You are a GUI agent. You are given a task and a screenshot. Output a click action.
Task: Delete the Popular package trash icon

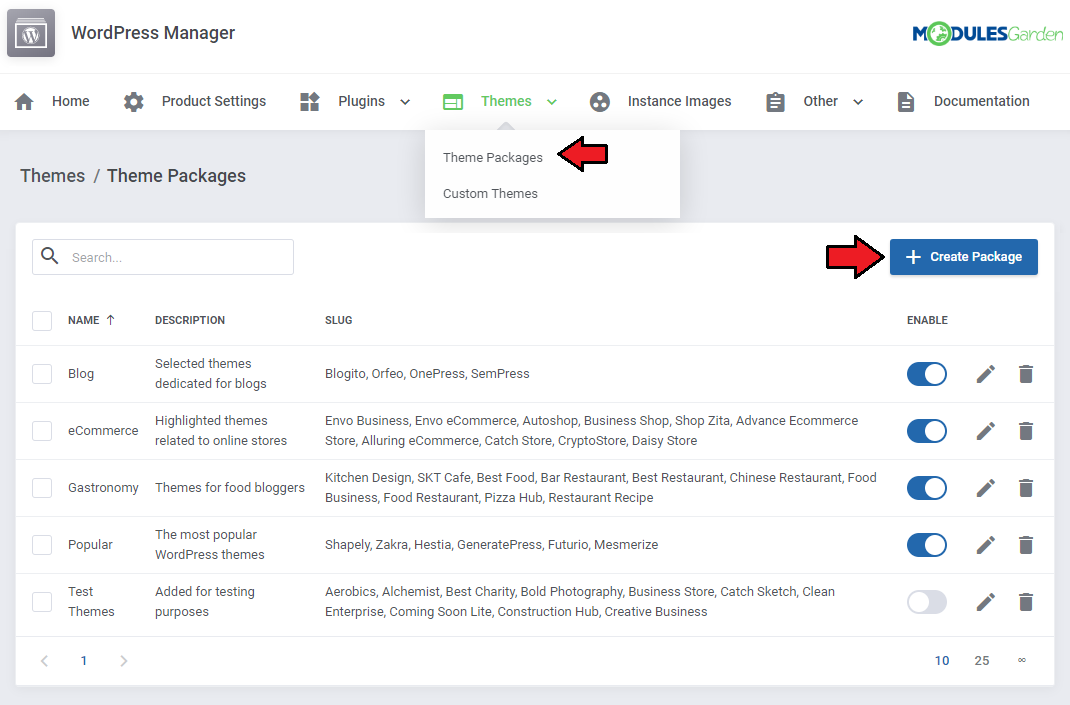(x=1026, y=545)
